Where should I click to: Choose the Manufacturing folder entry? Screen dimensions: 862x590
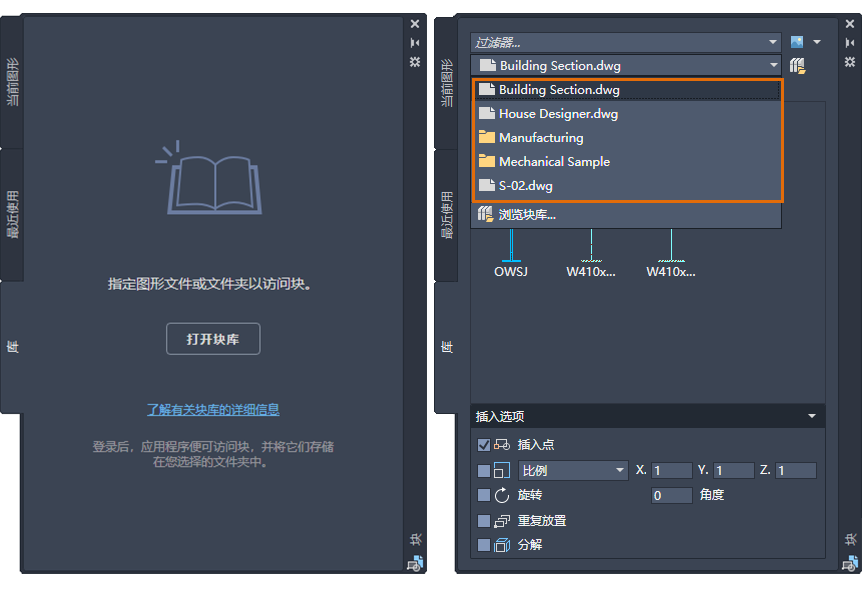click(627, 137)
